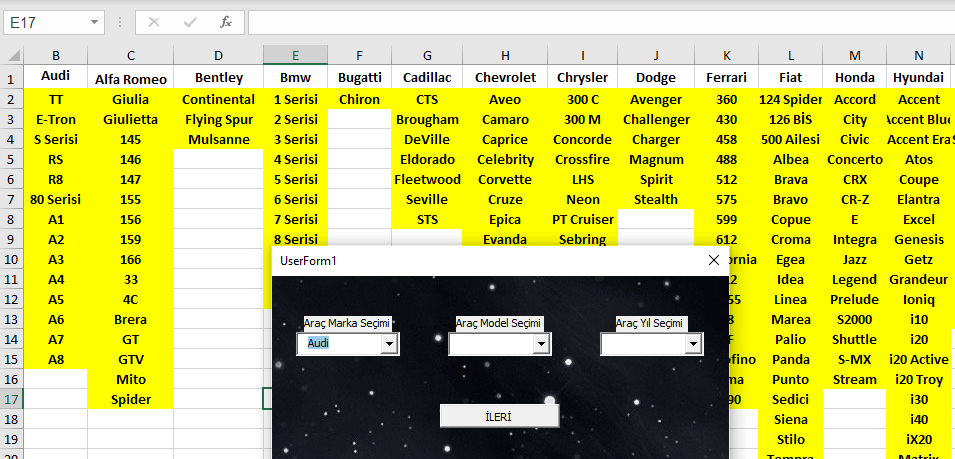Click the Hyundai header cell
This screenshot has height=459, width=955.
coord(918,77)
